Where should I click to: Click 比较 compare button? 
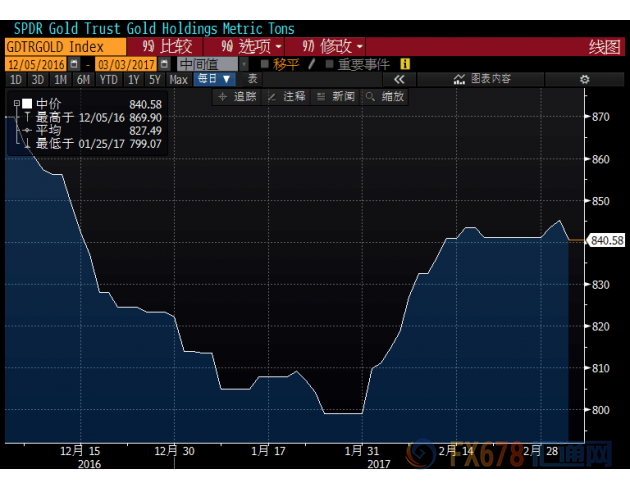[x=166, y=47]
